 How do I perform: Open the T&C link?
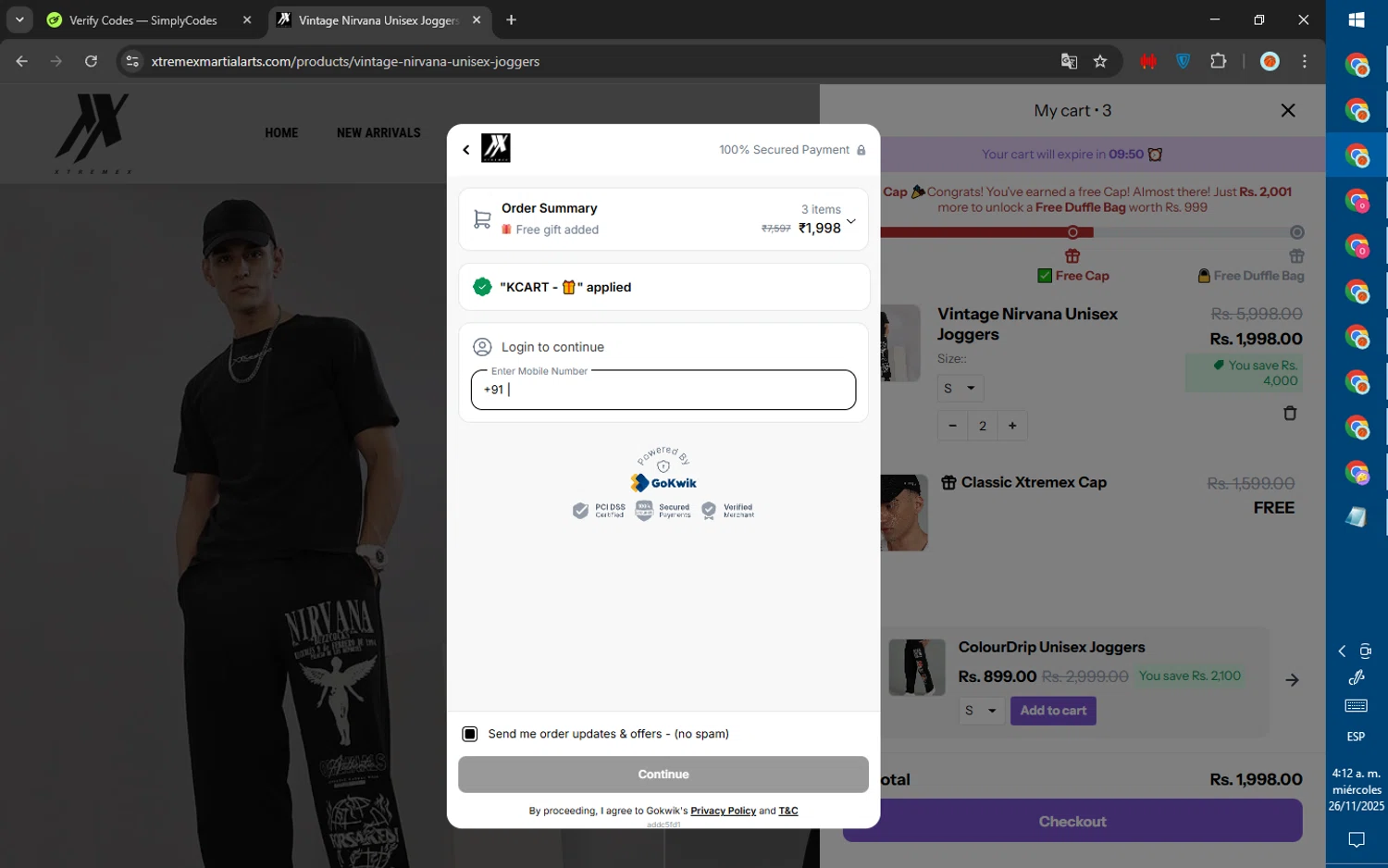tap(788, 811)
